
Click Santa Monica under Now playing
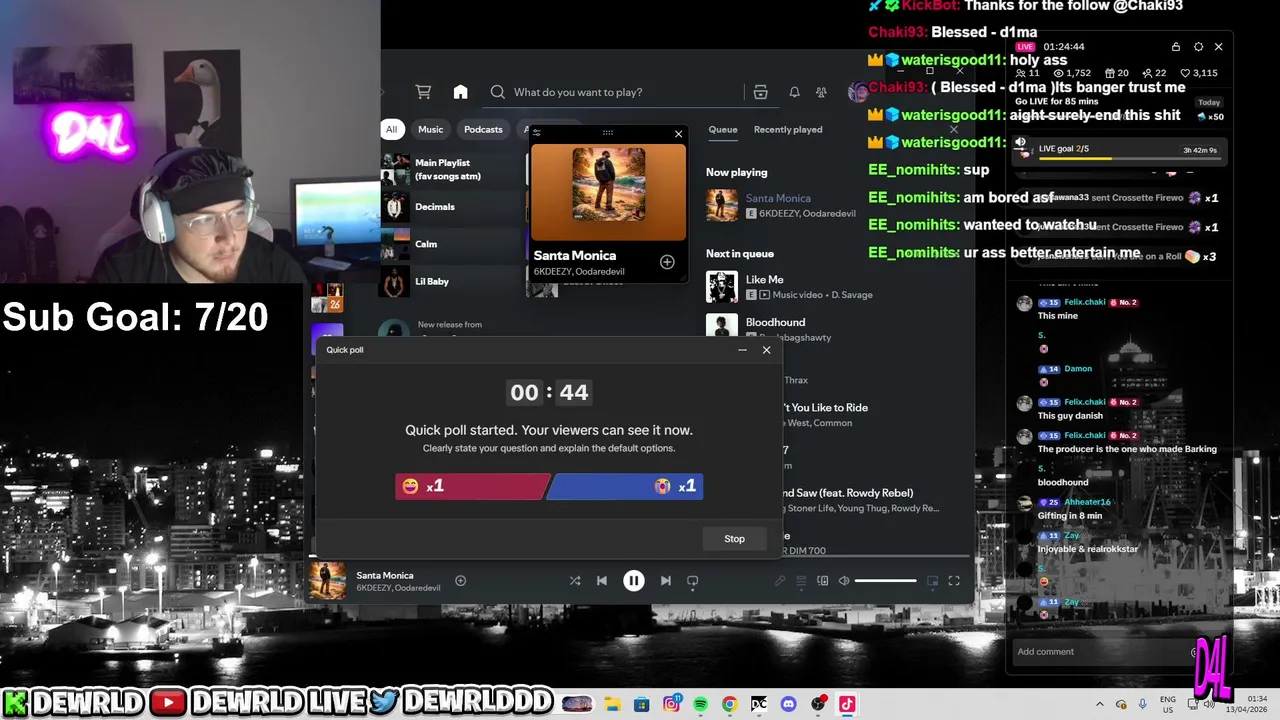(778, 198)
